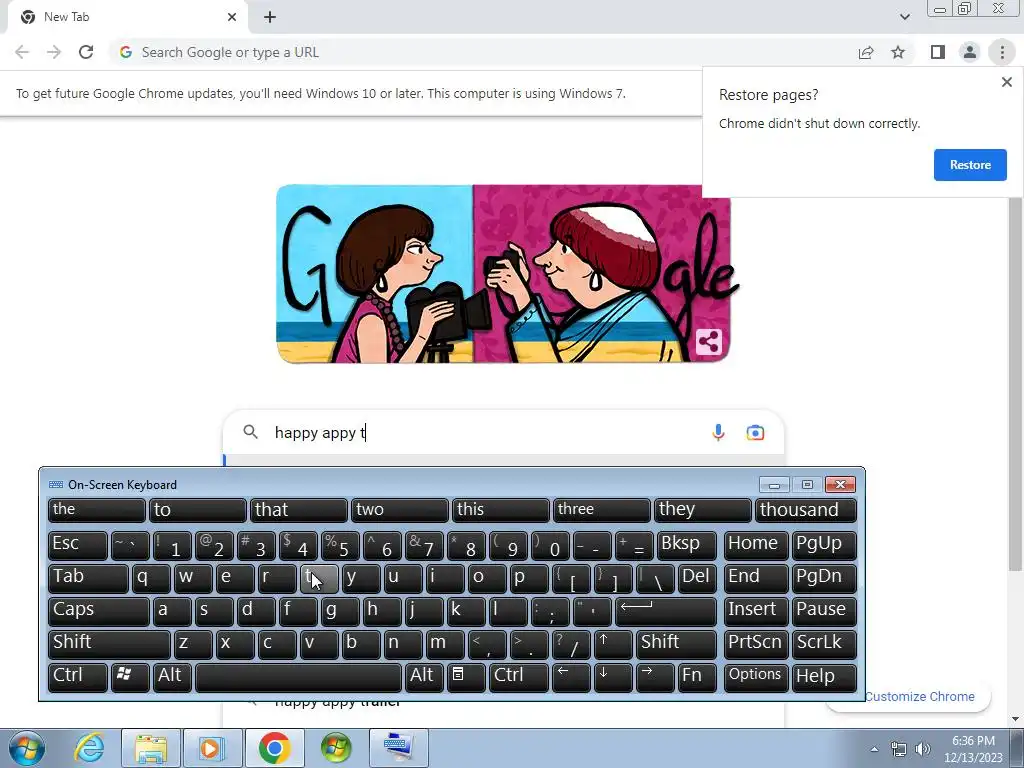Open the Chrome three-dot menu
The width and height of the screenshot is (1024, 768).
click(x=1002, y=52)
